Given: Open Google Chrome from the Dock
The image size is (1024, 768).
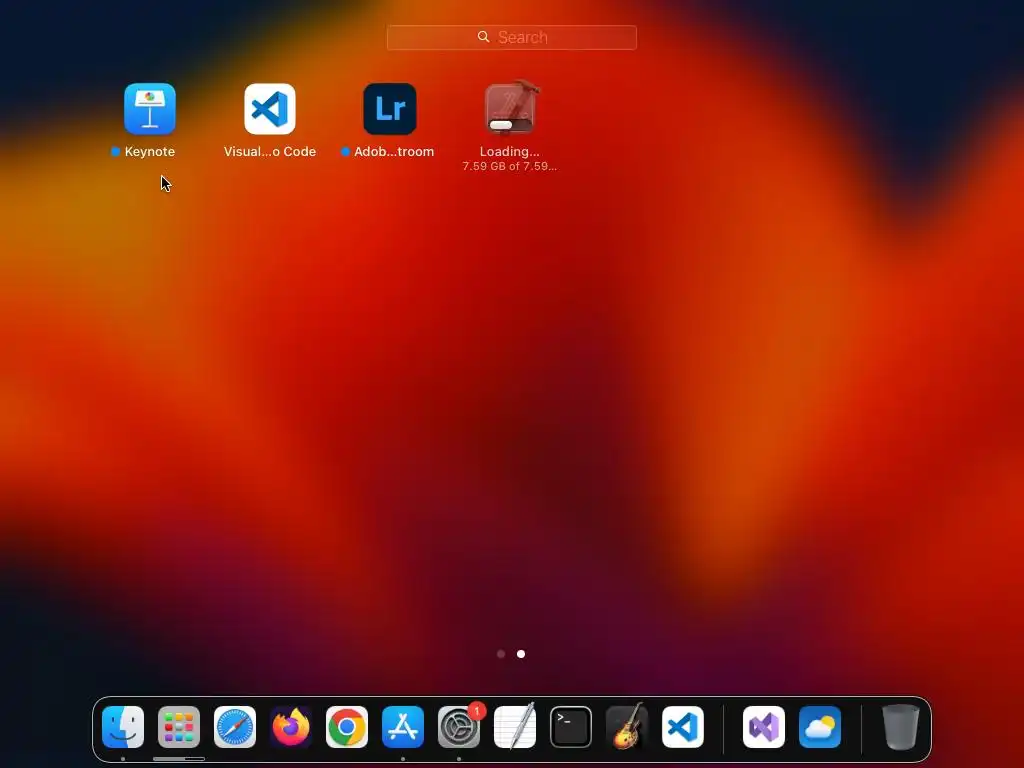Looking at the screenshot, I should (347, 727).
